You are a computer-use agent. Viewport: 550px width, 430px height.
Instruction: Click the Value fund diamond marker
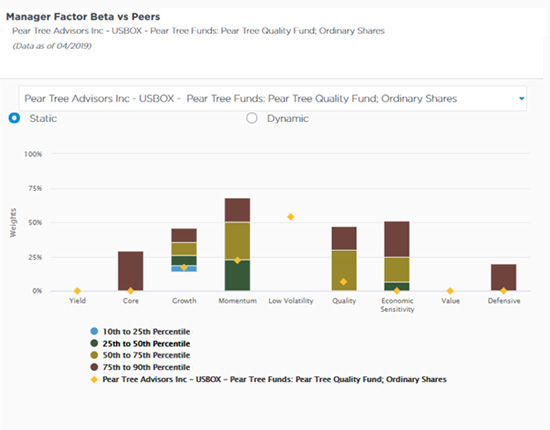450,291
